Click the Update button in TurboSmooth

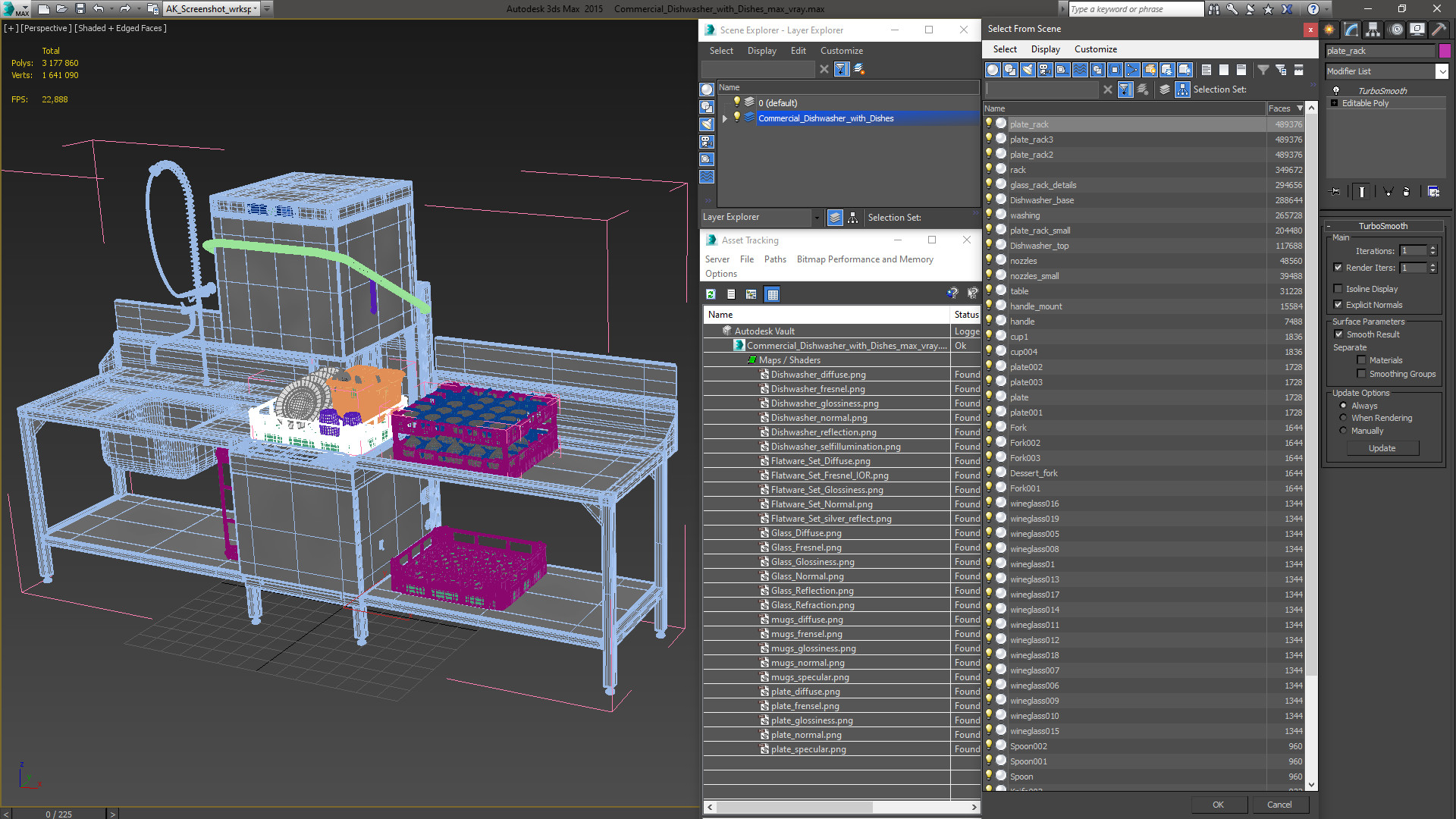click(x=1382, y=448)
